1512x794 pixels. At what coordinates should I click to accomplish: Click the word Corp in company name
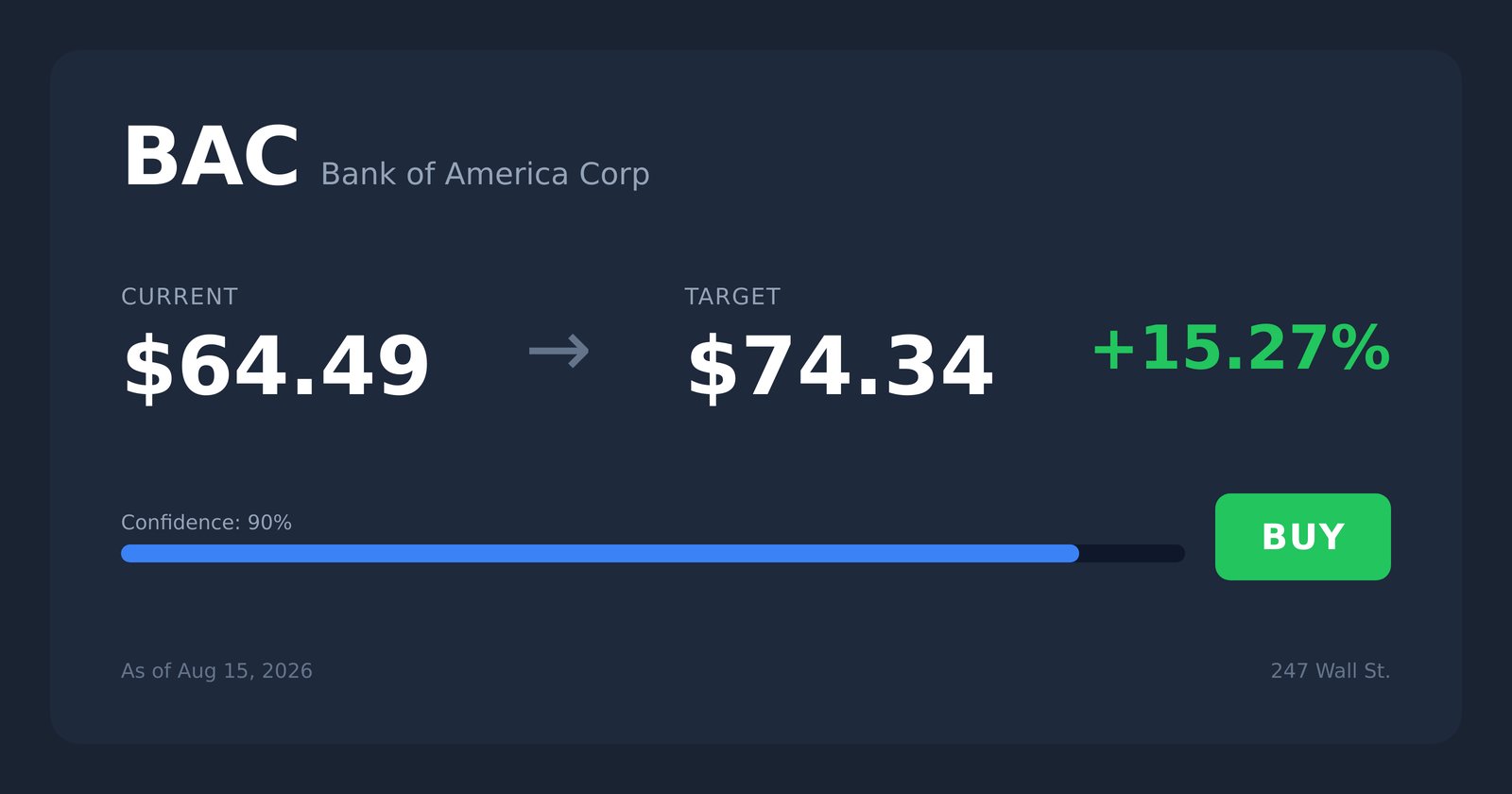coord(614,176)
